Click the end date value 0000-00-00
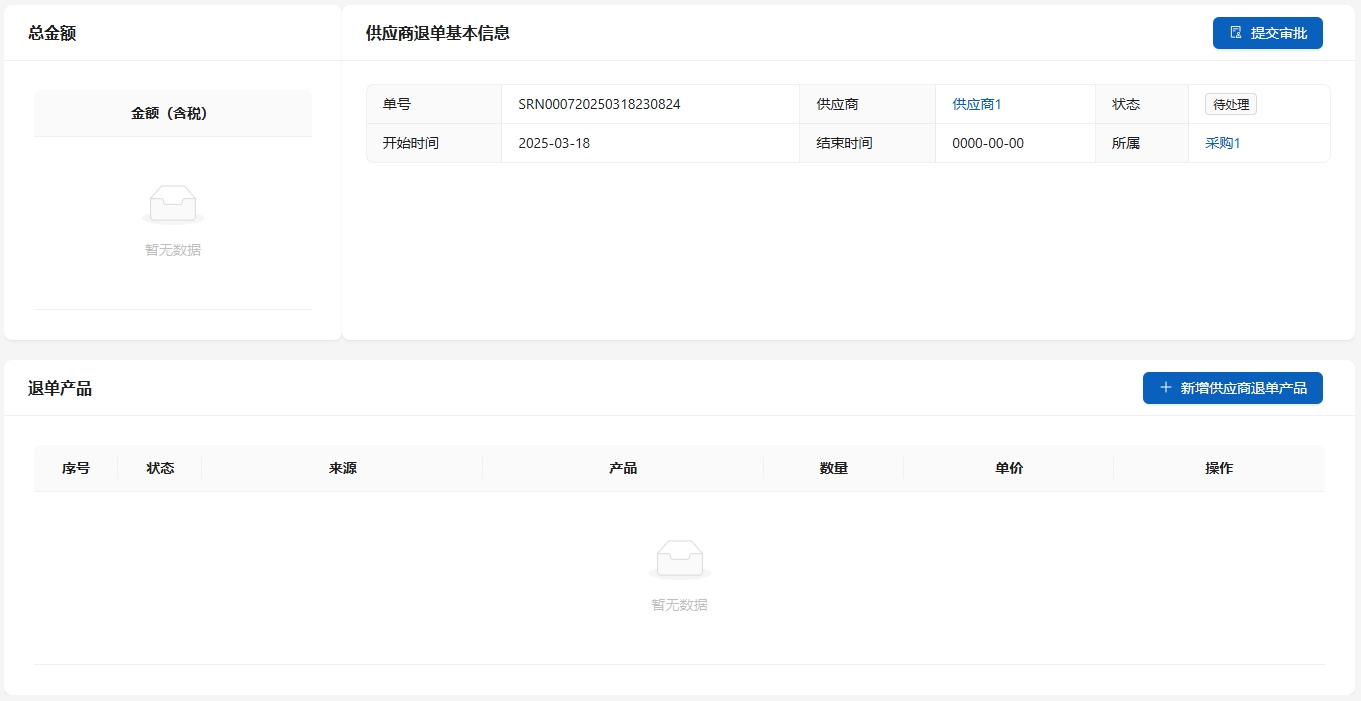The image size is (1361, 701). pyautogui.click(x=987, y=143)
